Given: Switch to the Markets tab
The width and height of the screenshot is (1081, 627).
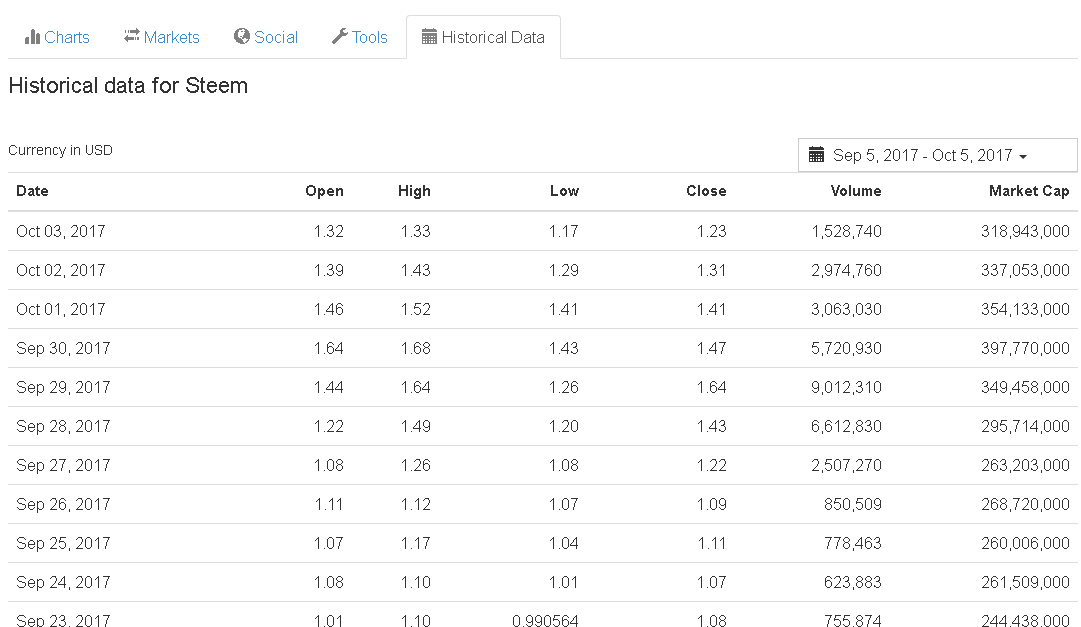Looking at the screenshot, I should click(x=162, y=37).
